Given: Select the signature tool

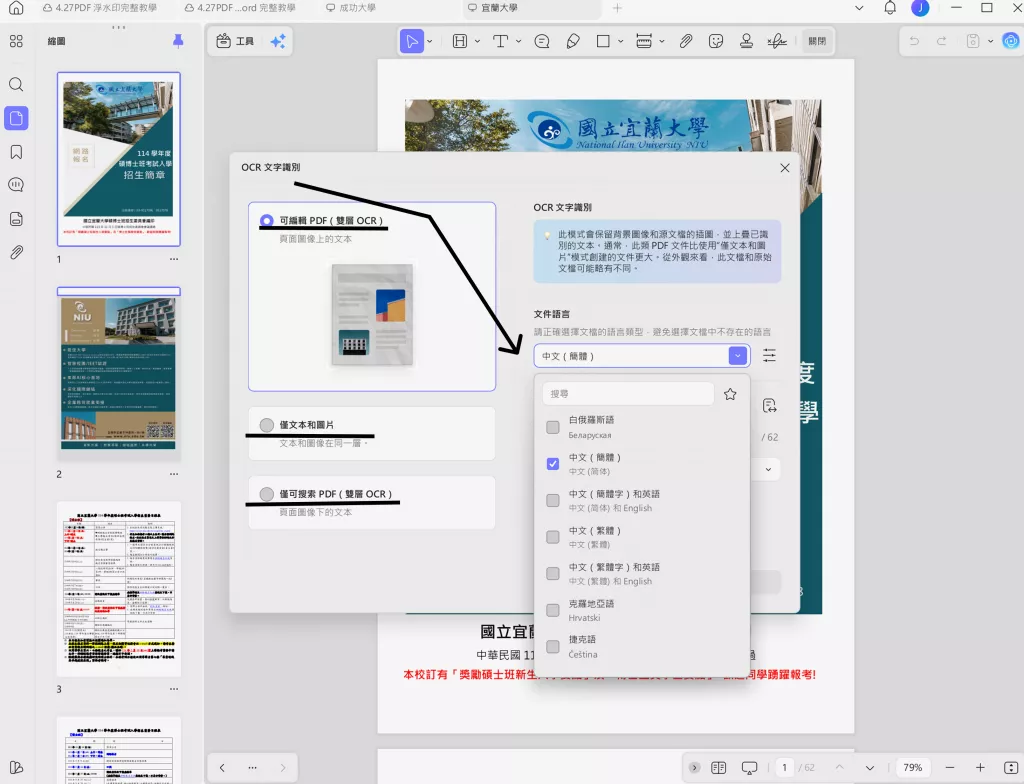Looking at the screenshot, I should pos(776,41).
